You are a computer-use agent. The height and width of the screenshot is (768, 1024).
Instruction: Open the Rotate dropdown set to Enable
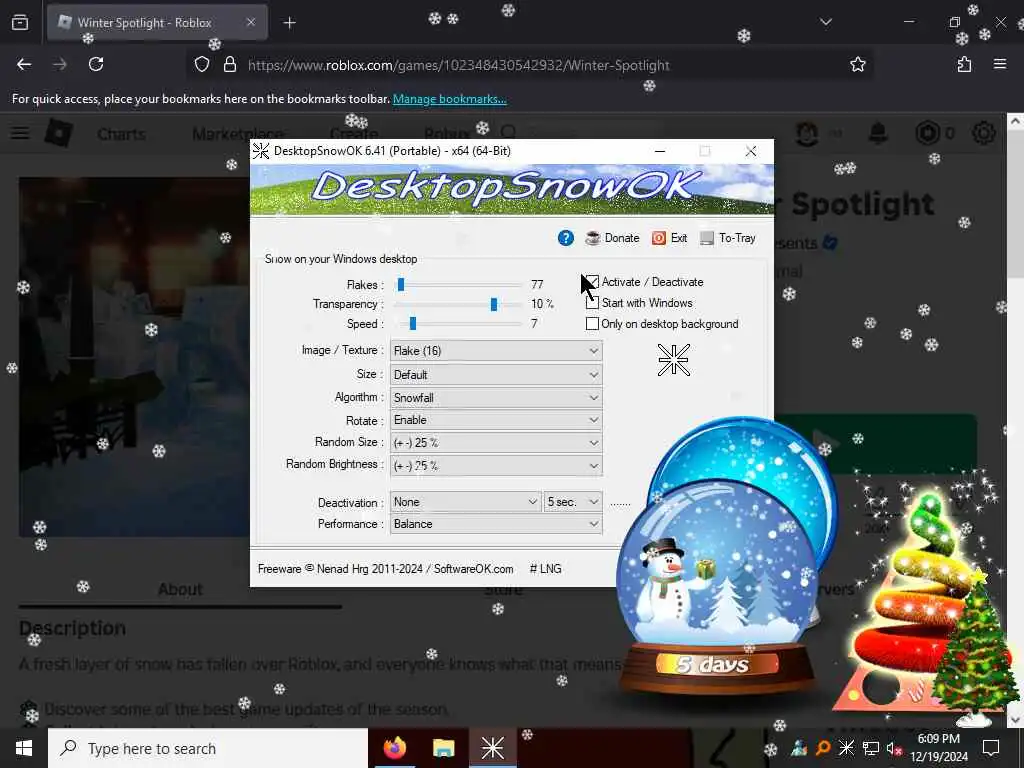(x=496, y=420)
